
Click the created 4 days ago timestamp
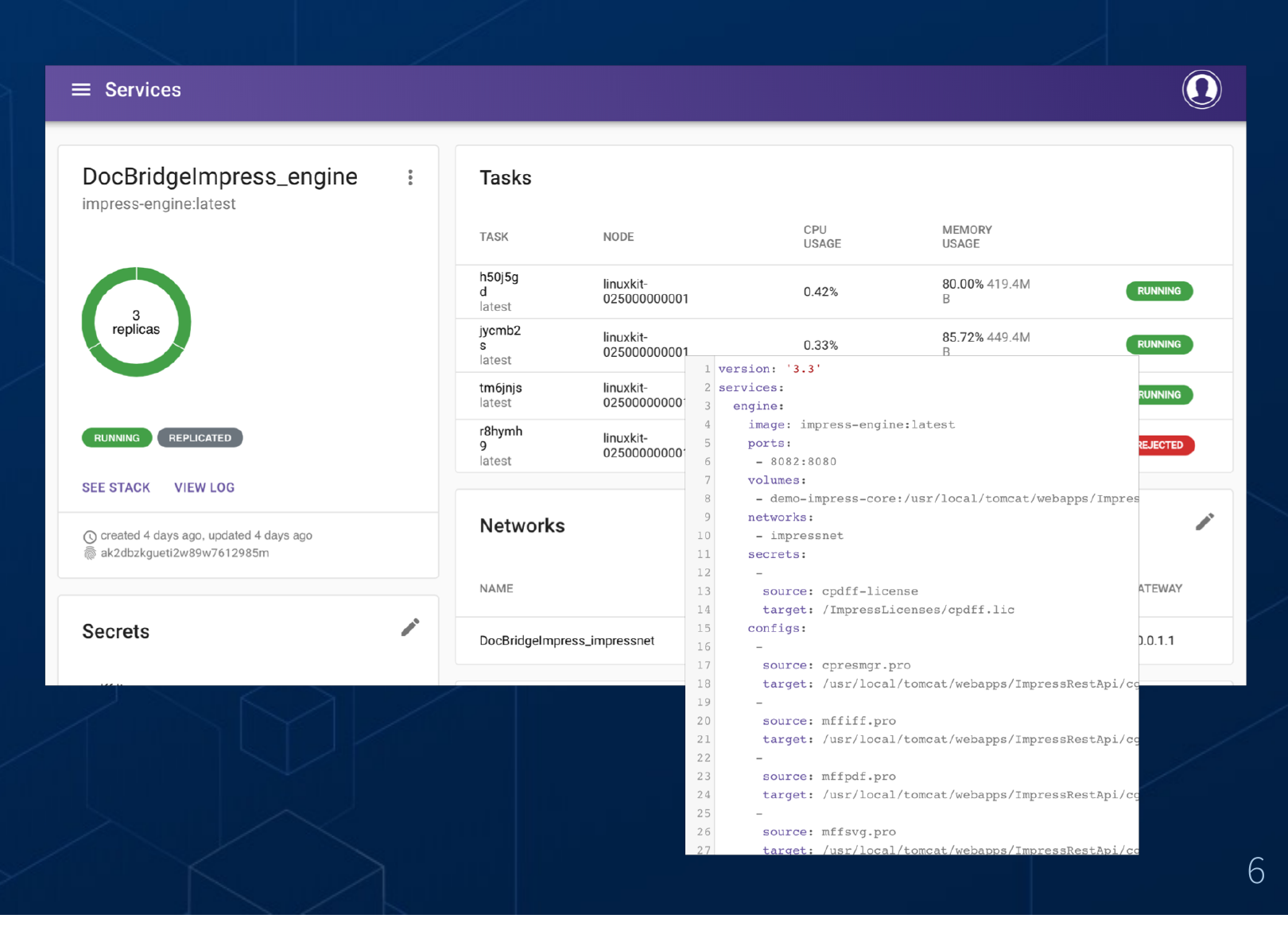coord(207,536)
